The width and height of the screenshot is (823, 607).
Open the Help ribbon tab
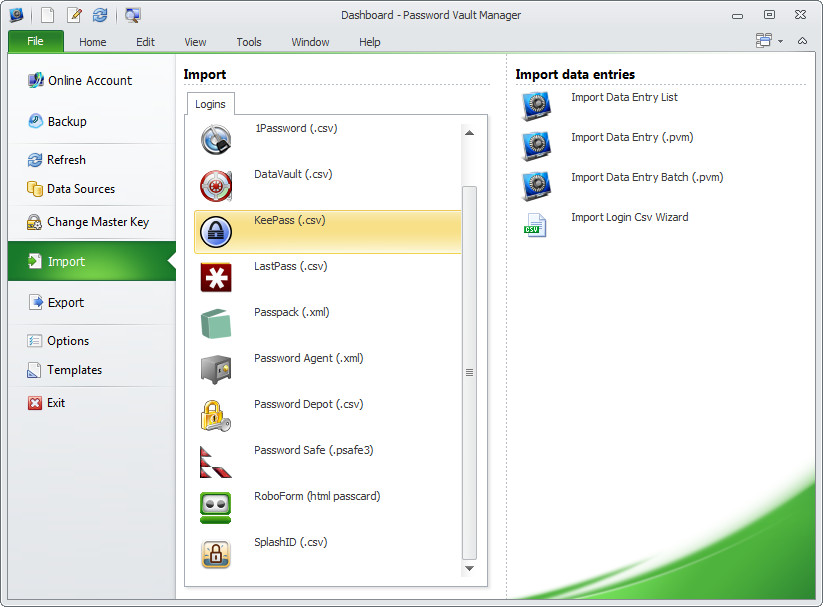click(370, 42)
